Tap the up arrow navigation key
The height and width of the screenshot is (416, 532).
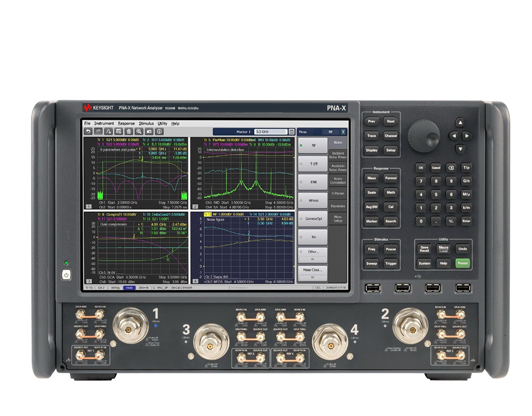(x=460, y=122)
